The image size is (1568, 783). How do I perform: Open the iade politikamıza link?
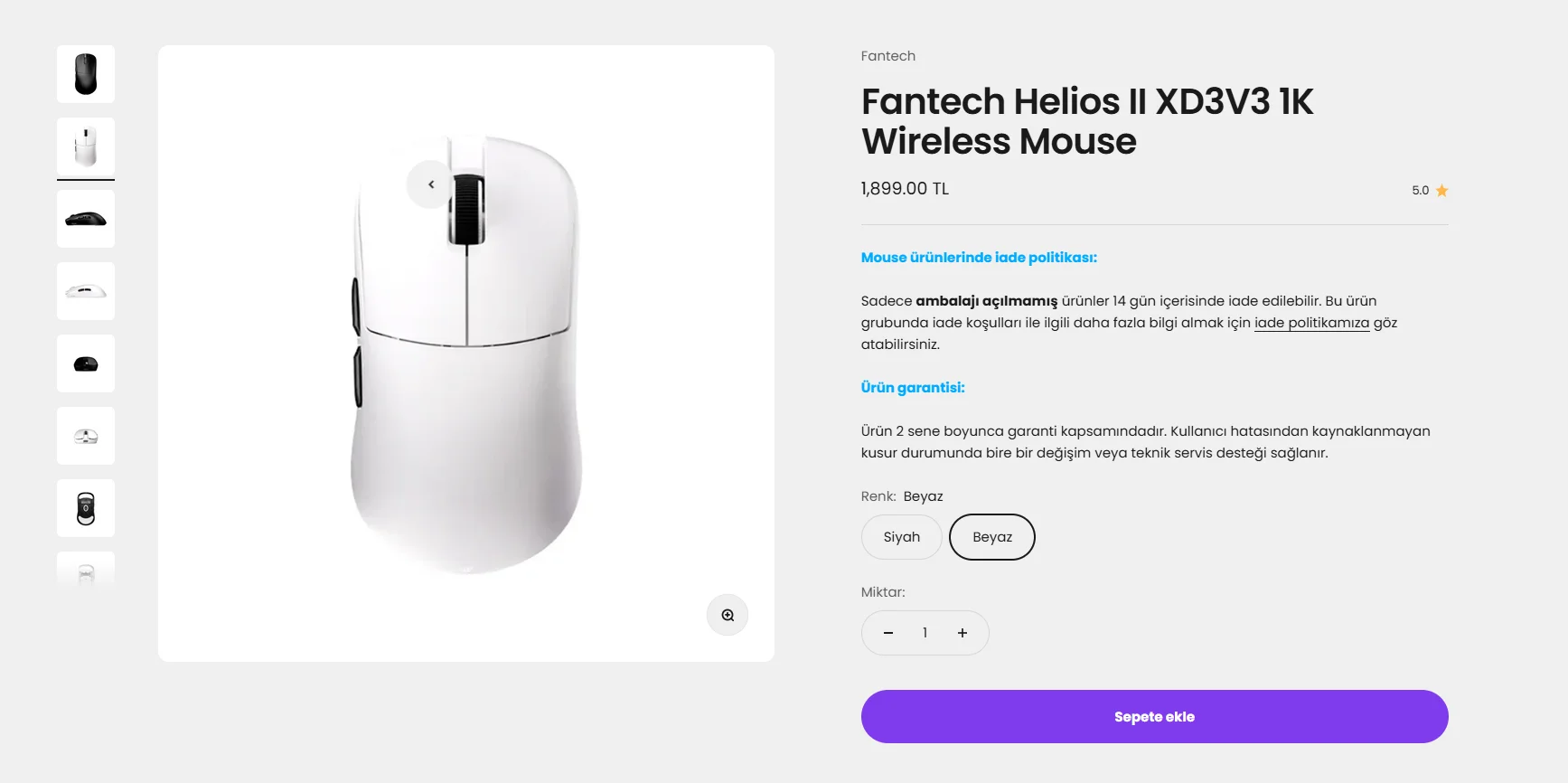click(x=1311, y=323)
